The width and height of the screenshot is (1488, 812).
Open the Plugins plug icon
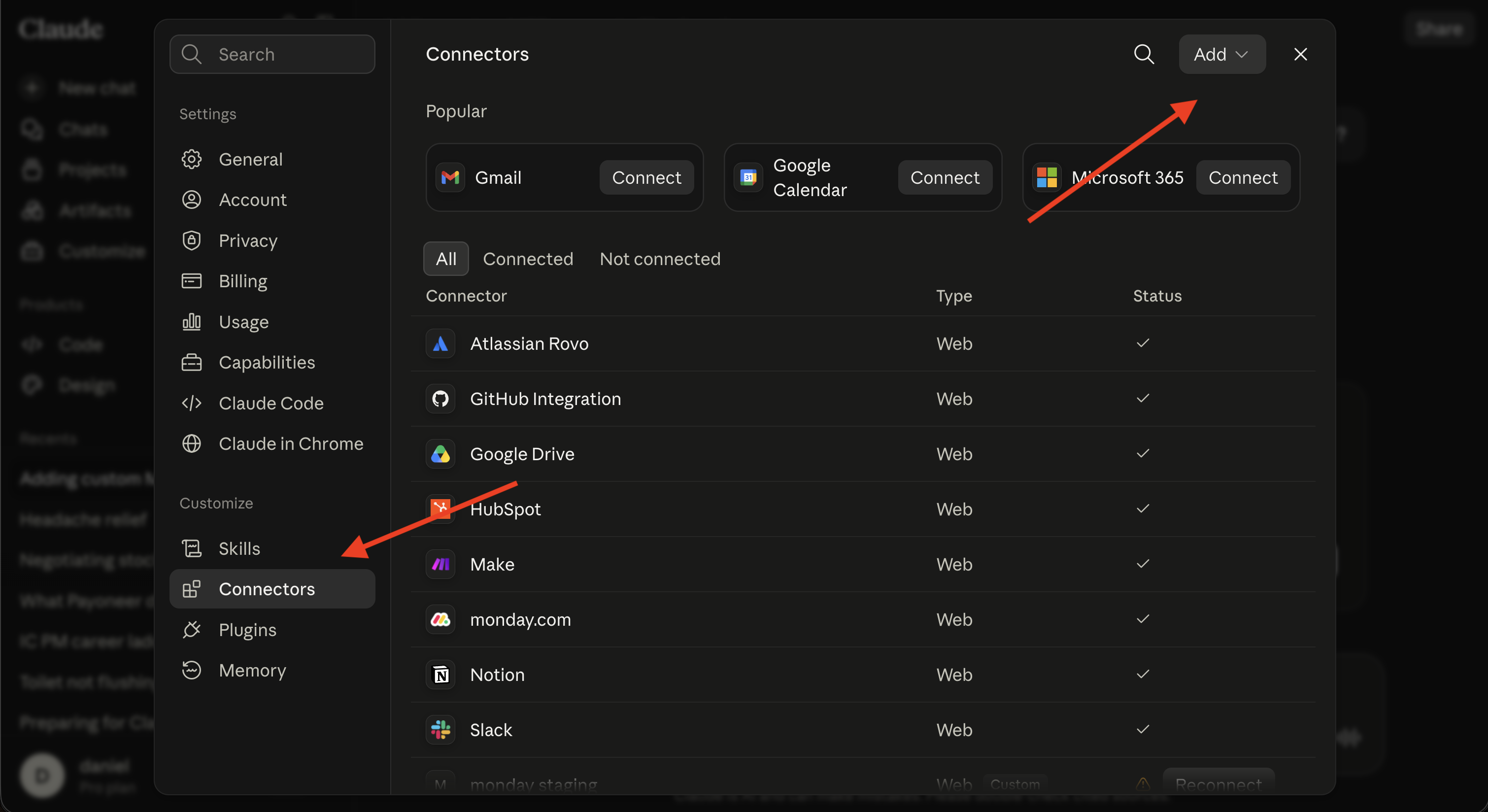(191, 630)
